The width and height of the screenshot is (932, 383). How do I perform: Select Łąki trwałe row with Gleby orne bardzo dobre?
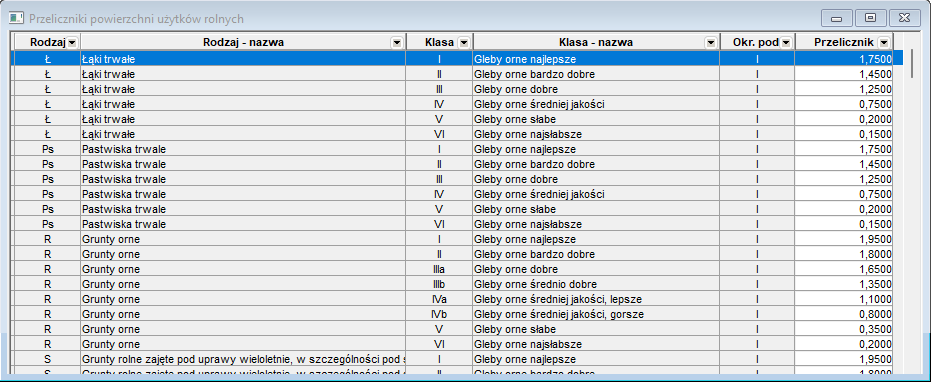point(452,74)
